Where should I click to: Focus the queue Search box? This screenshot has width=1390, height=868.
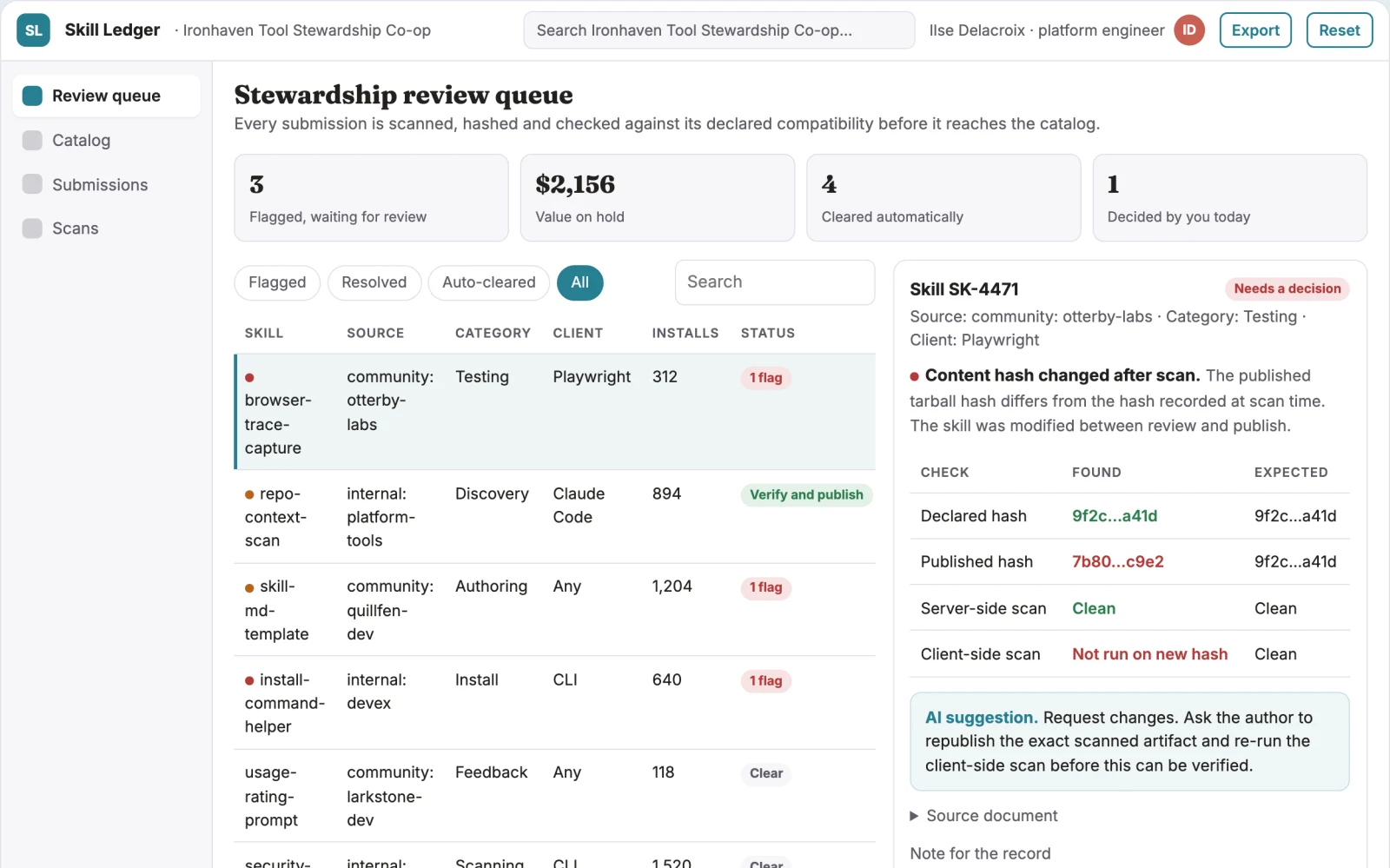(x=774, y=282)
